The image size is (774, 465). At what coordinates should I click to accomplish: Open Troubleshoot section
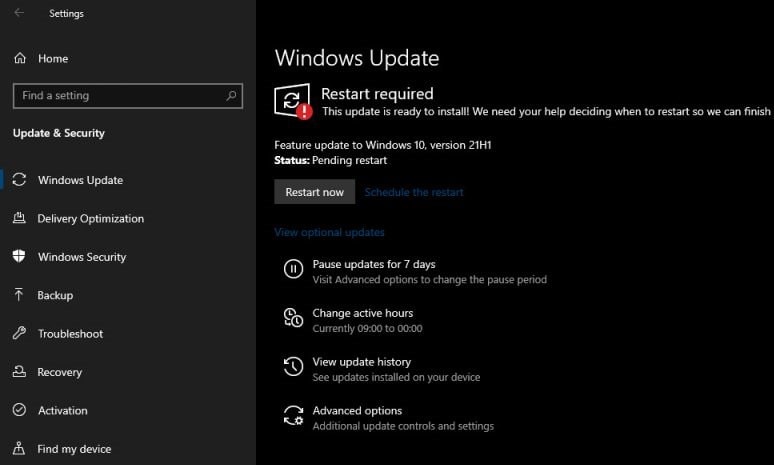(x=71, y=334)
